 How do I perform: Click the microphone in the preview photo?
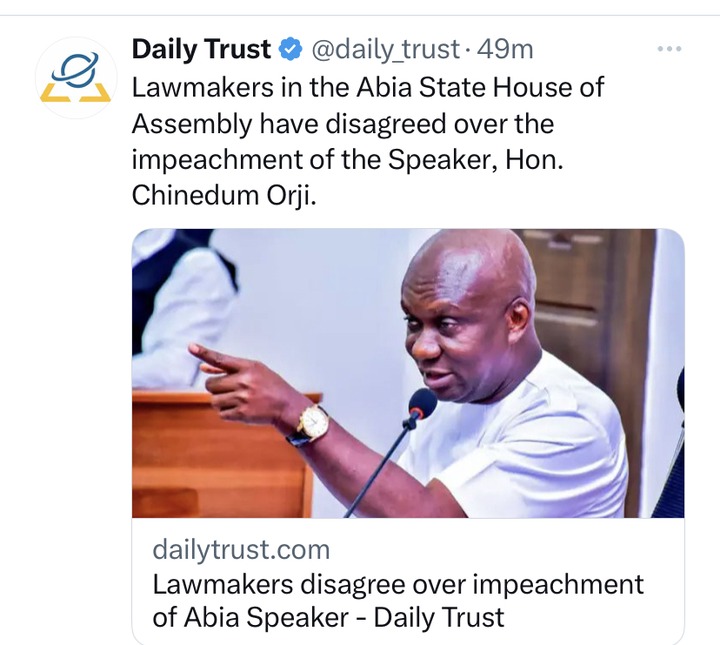tap(422, 405)
